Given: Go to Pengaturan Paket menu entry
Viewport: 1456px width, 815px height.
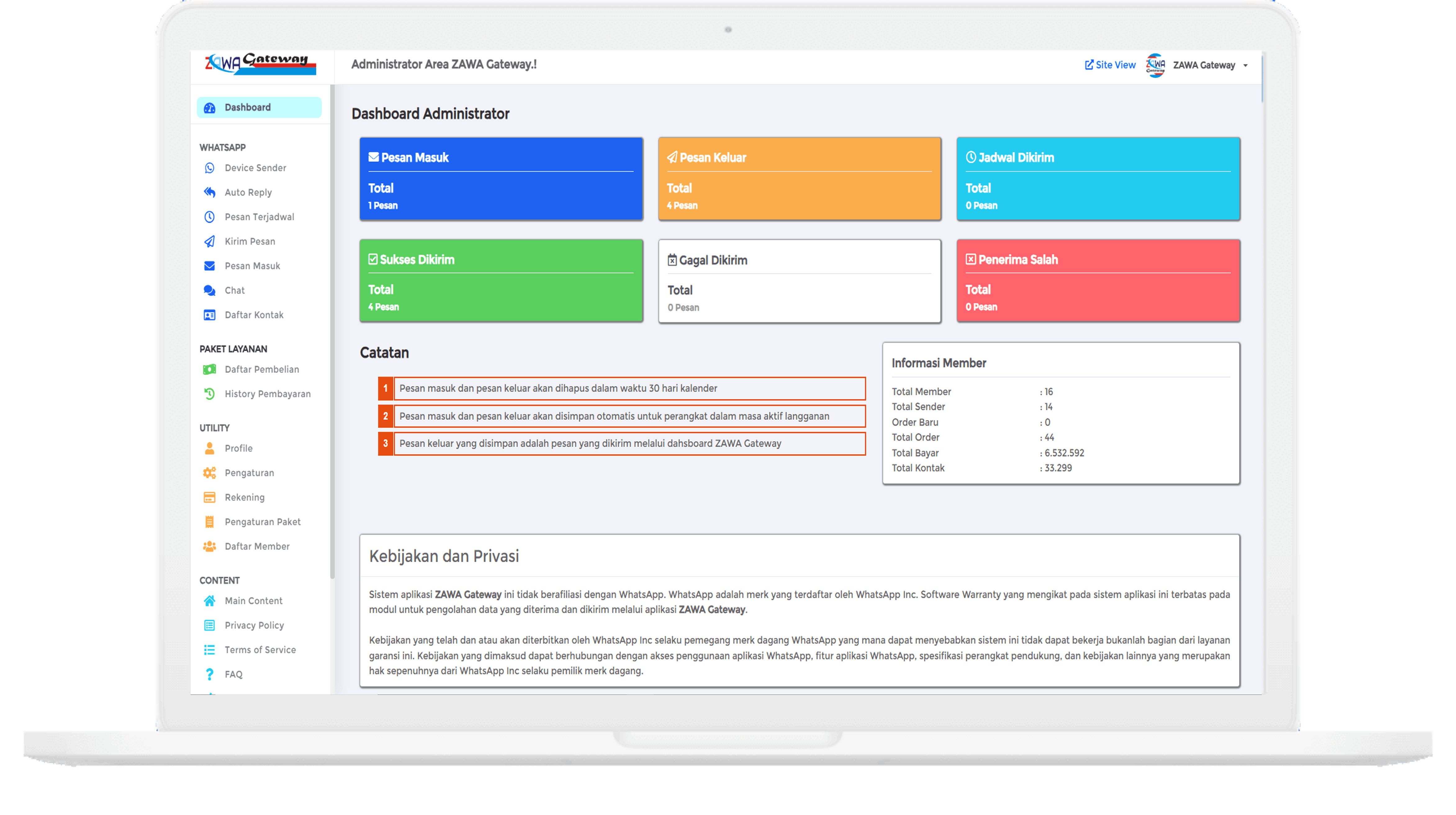Looking at the screenshot, I should [x=262, y=522].
